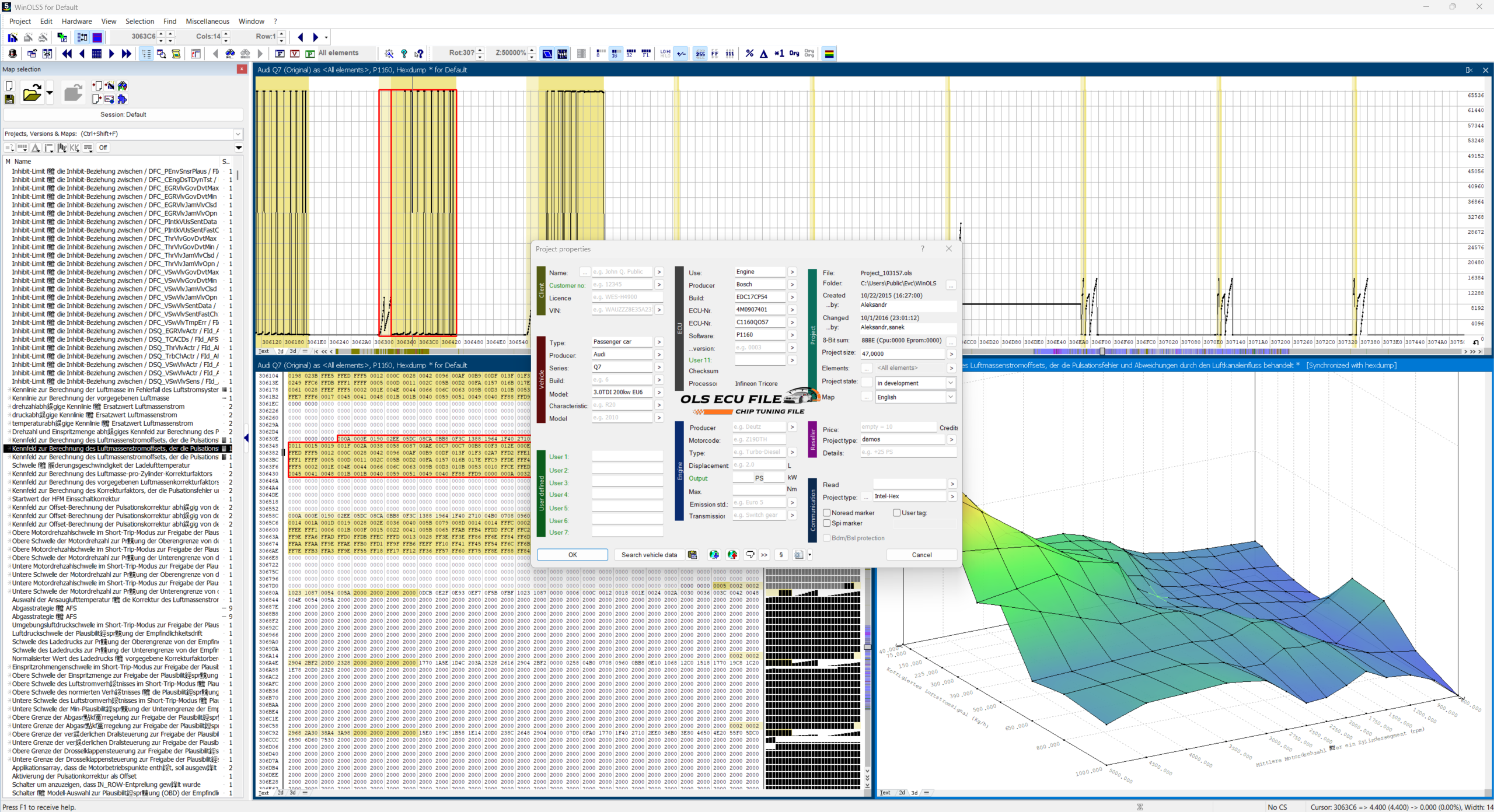Screen dimensions: 1494x812
Task: Open the Window menu
Action: pos(252,22)
